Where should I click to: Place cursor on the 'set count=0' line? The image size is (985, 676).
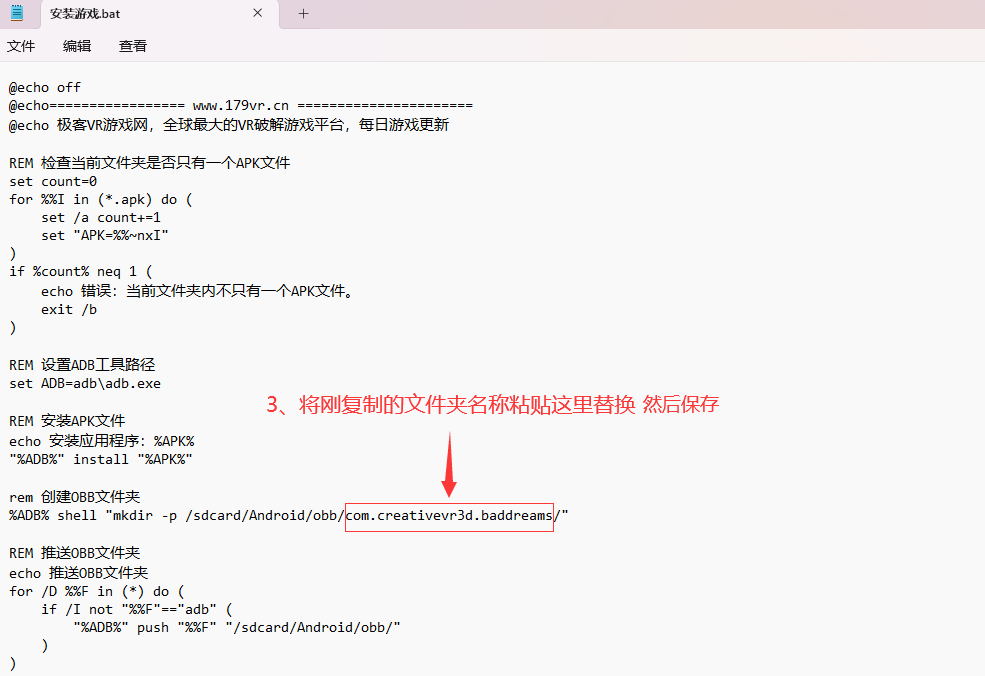tap(53, 181)
